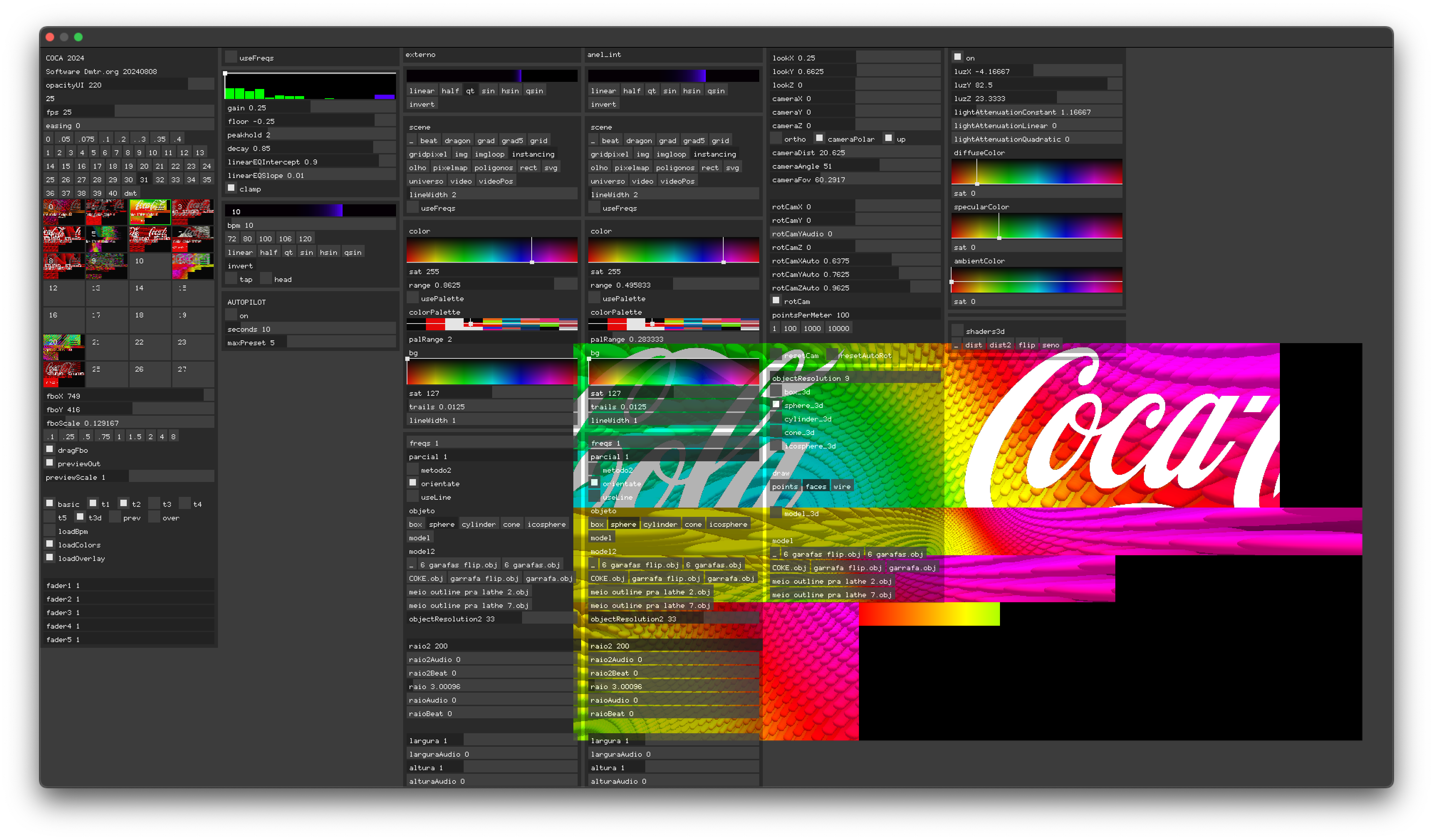Load preset thumbnail number 0
This screenshot has width=1433, height=840.
(64, 212)
